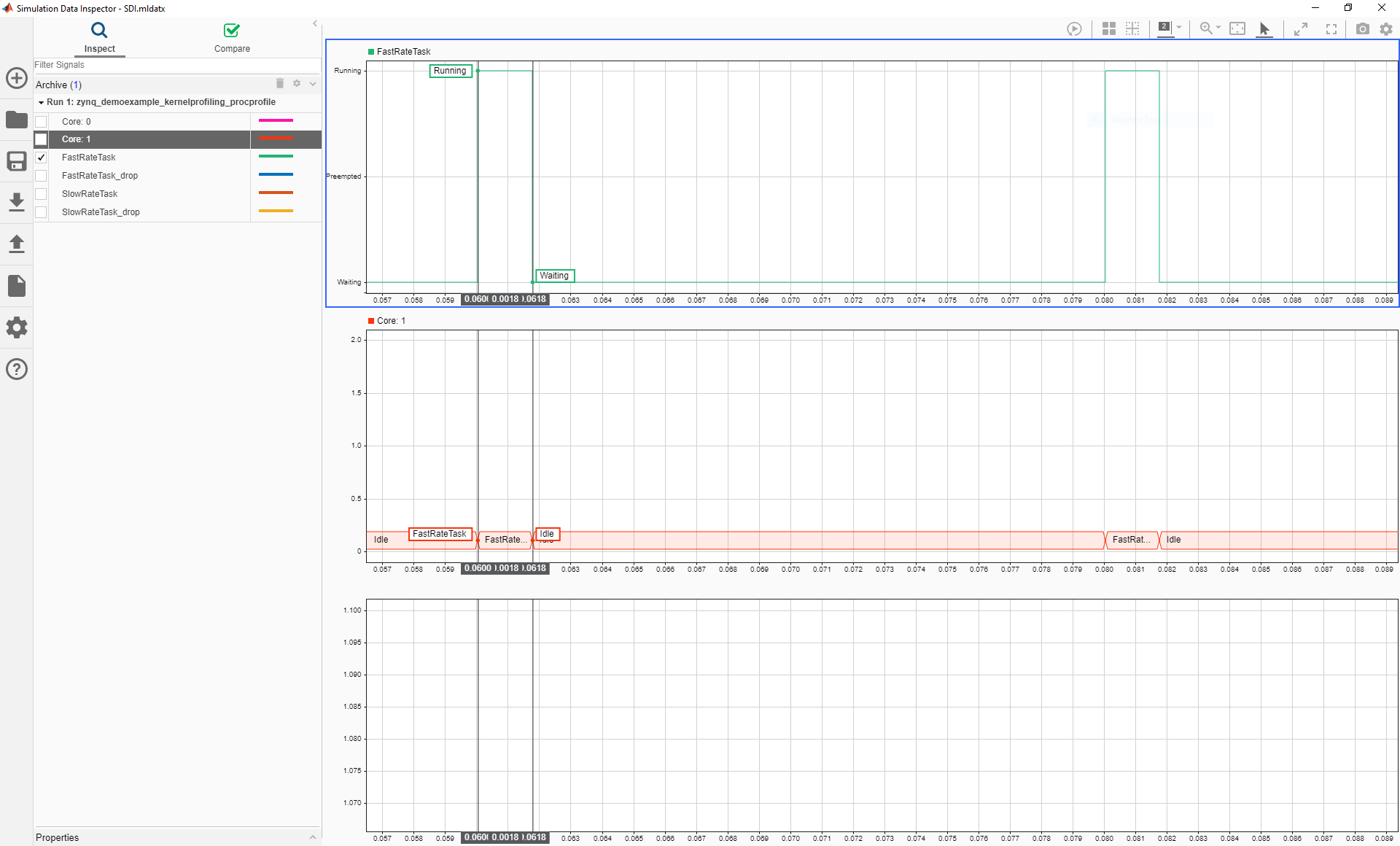
Task: Click the Waiting cursor data label in top plot
Action: pos(554,276)
